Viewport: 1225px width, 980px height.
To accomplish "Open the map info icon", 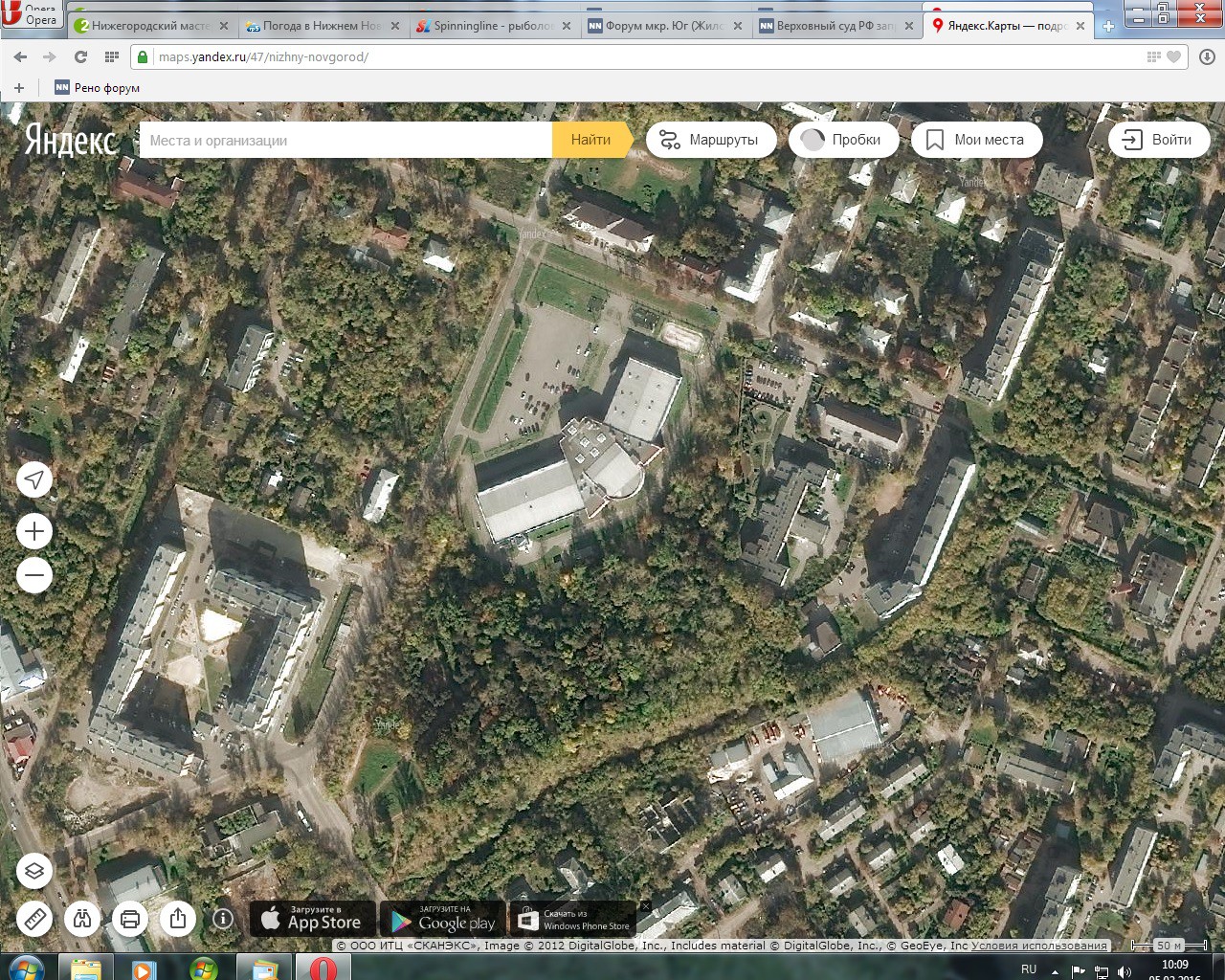I will [x=223, y=919].
